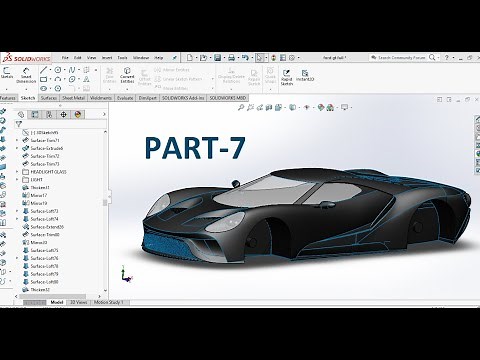Open the Motion Study 1 tab

[x=109, y=302]
